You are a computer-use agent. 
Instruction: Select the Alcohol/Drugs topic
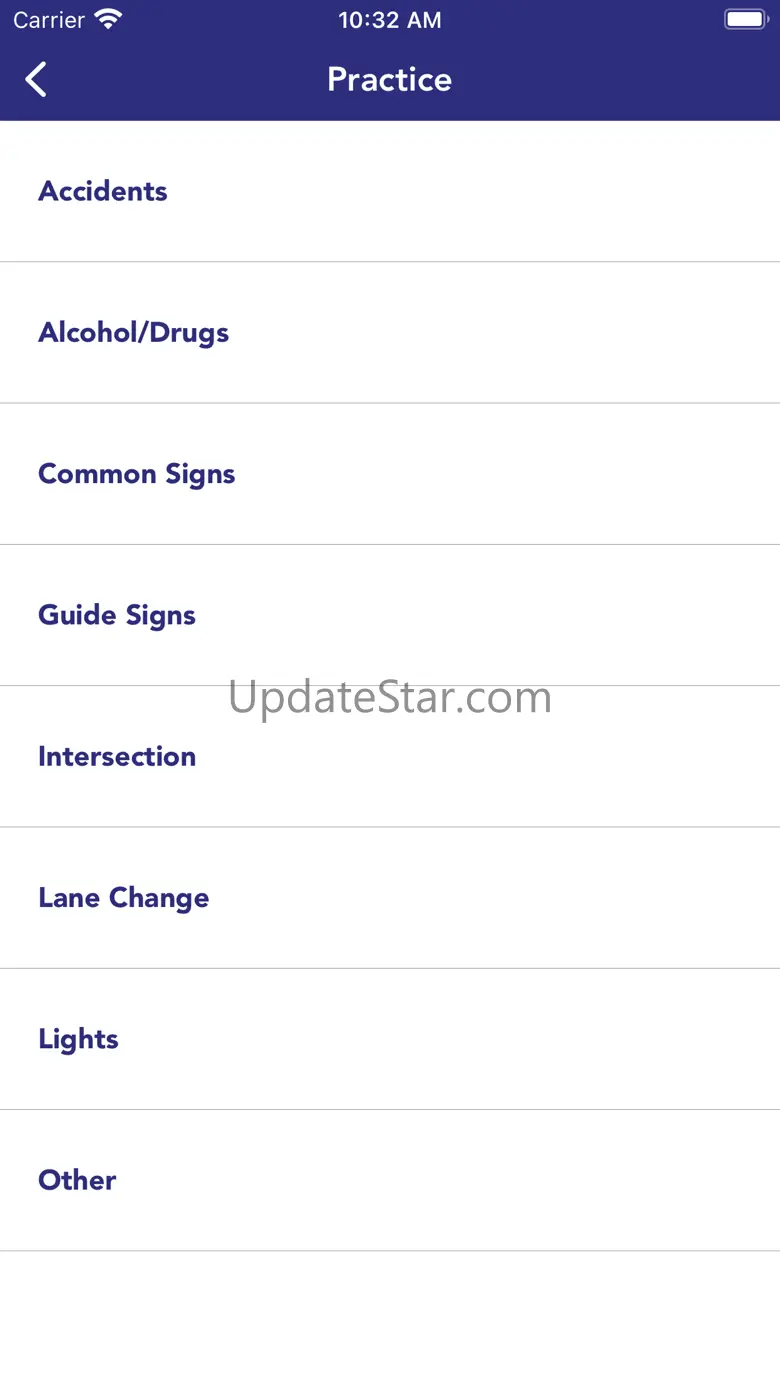pyautogui.click(x=134, y=333)
